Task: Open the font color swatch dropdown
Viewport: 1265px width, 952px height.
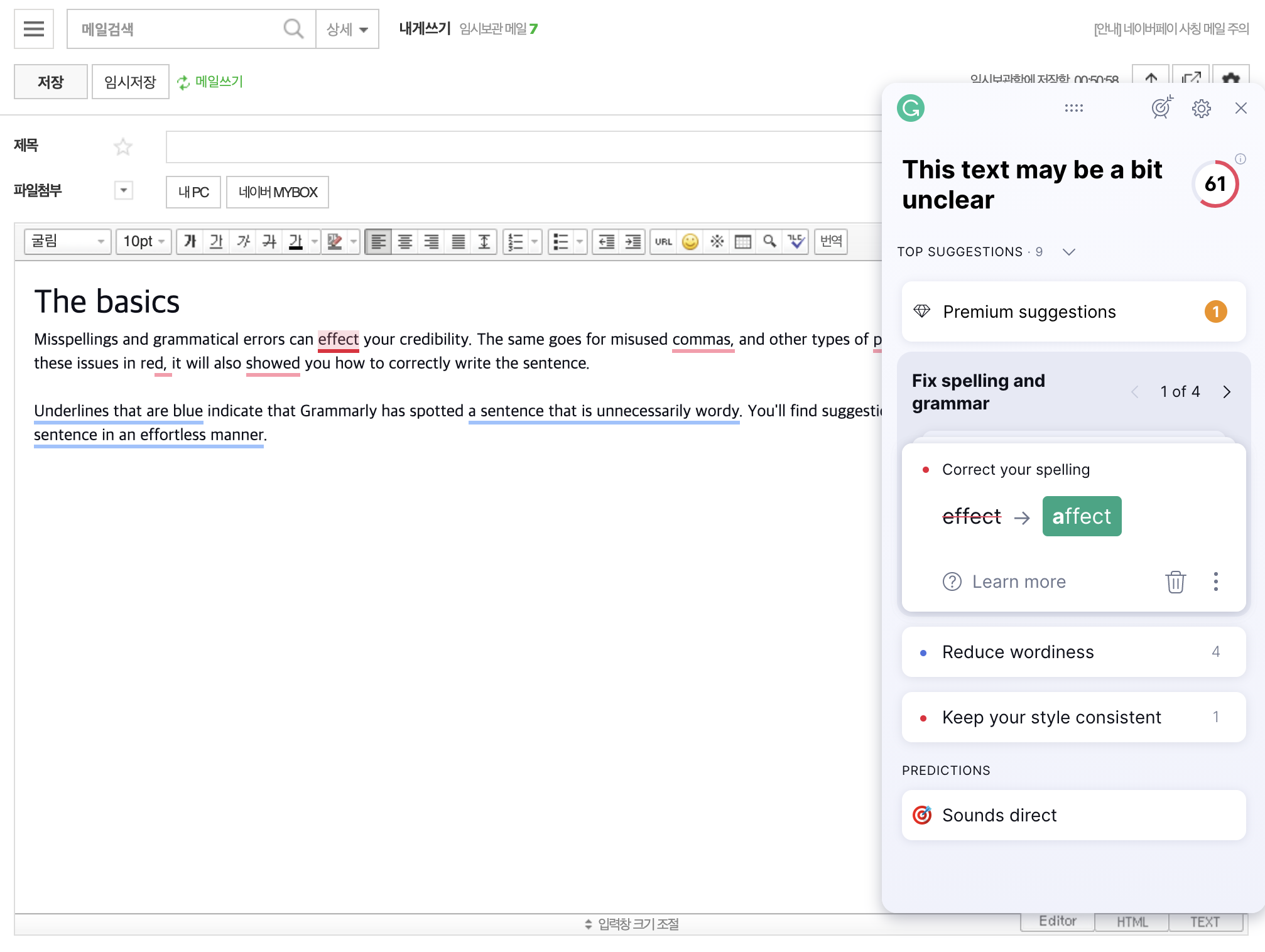Action: (x=314, y=242)
